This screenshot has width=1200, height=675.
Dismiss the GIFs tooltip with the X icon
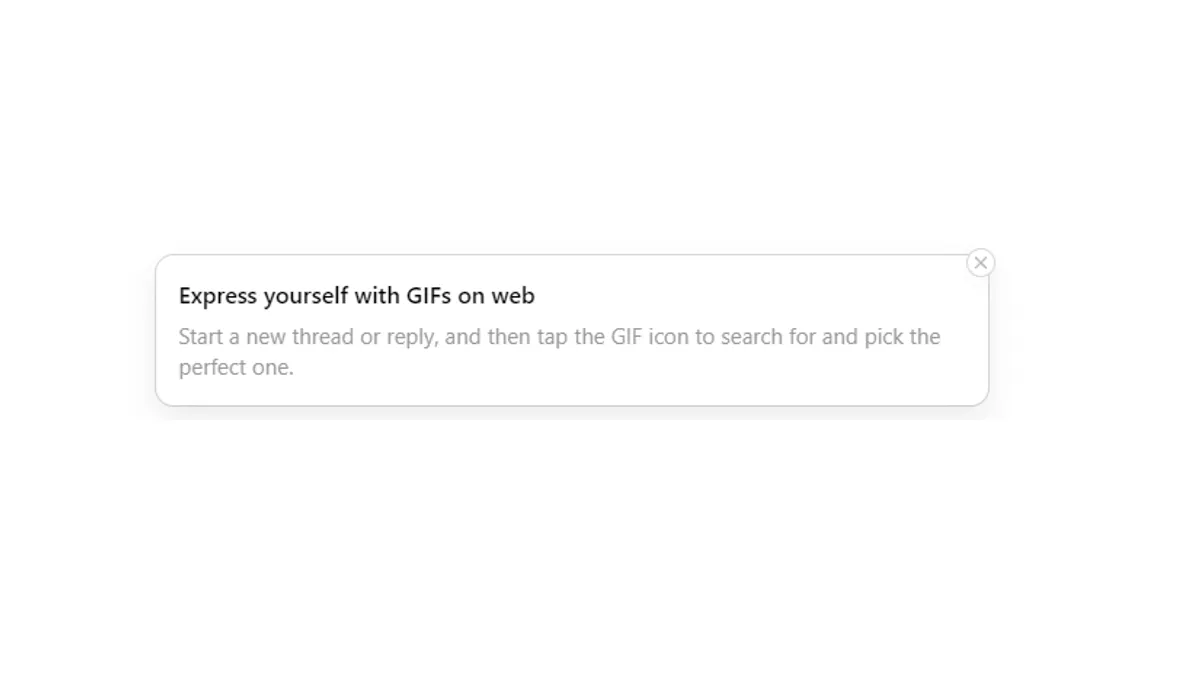(x=980, y=263)
